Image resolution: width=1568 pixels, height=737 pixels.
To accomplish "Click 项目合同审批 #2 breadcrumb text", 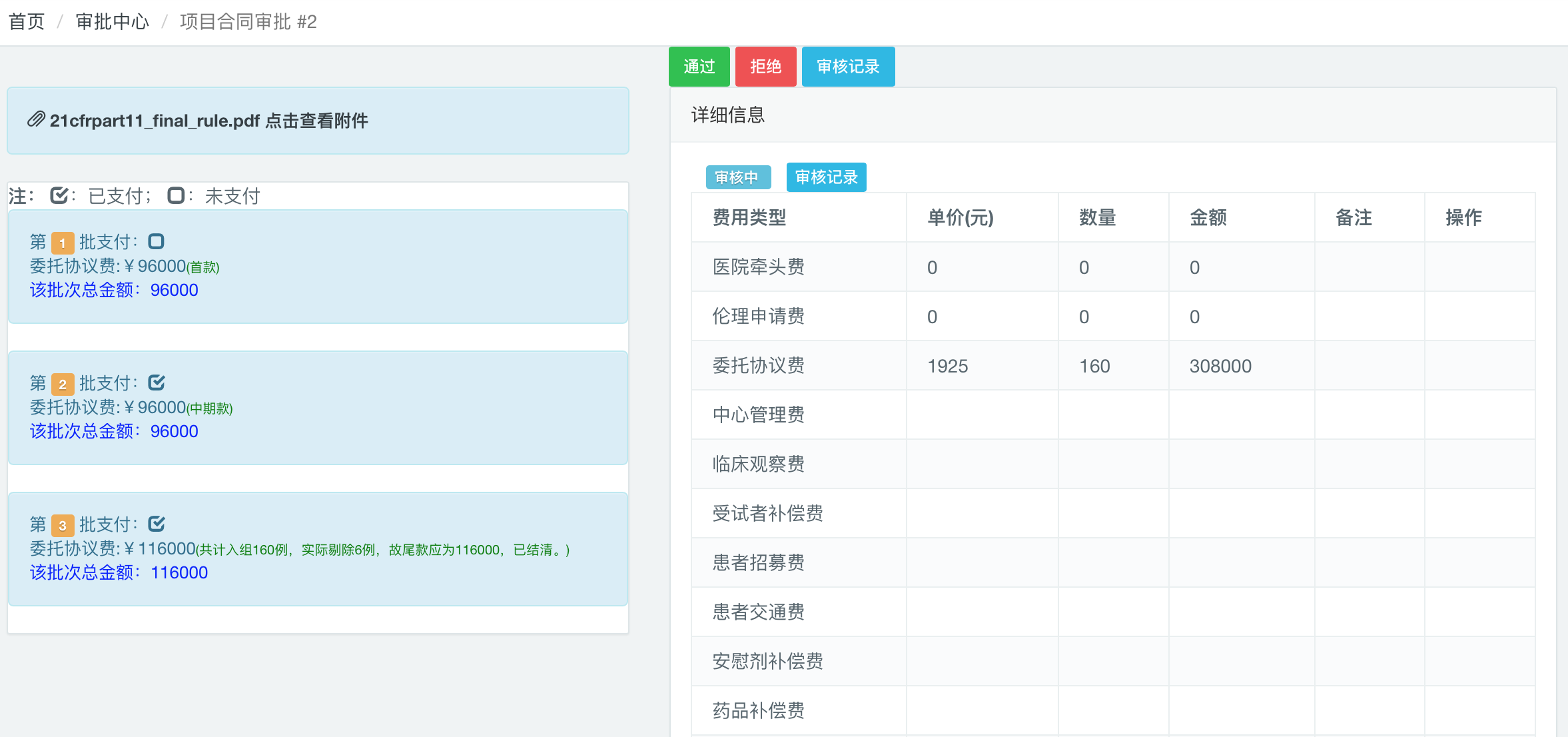I will coord(248,22).
